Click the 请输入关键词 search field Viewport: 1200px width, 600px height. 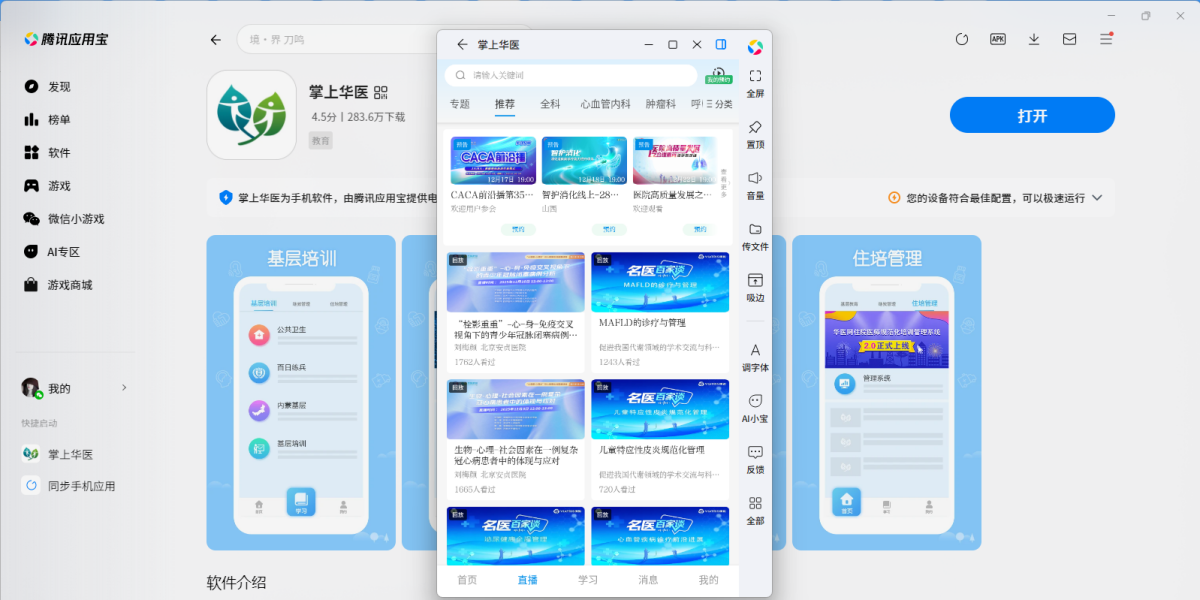(570, 75)
